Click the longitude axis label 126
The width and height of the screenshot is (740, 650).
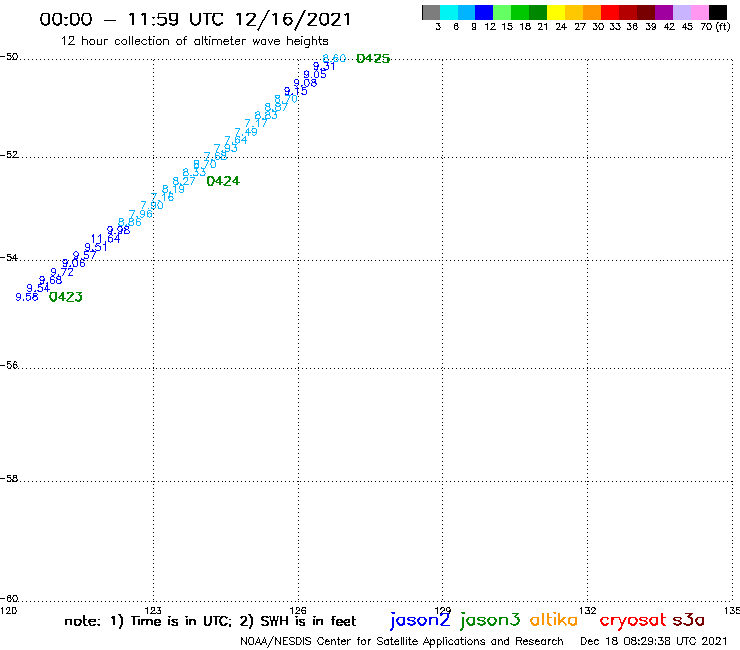(298, 611)
